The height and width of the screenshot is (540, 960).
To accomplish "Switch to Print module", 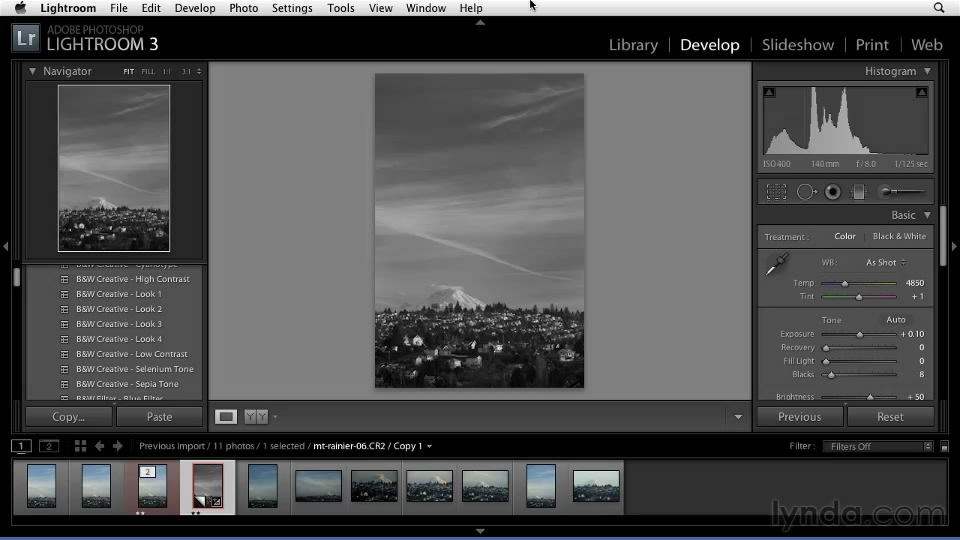I will [x=872, y=45].
